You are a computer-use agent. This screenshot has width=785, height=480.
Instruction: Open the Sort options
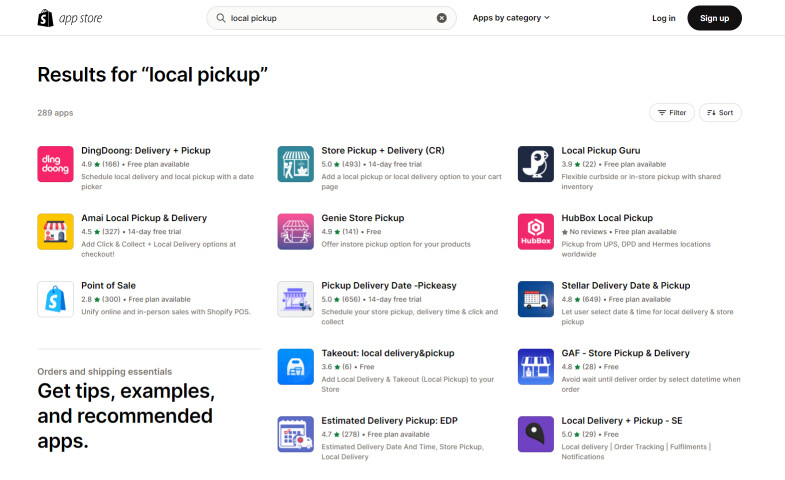coord(720,113)
